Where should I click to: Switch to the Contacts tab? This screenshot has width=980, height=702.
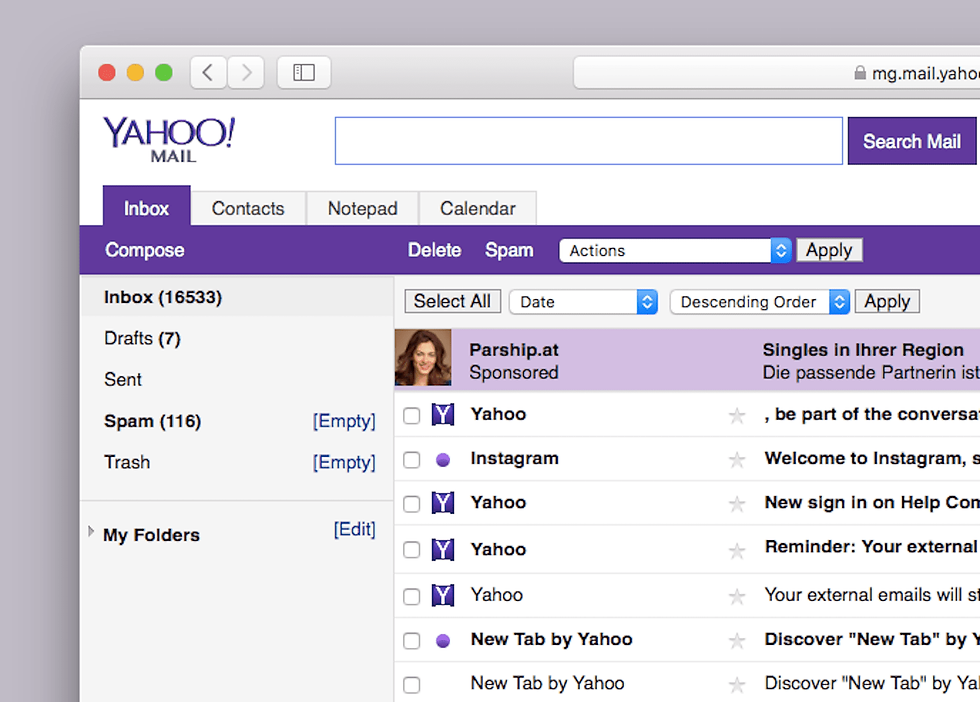point(248,208)
